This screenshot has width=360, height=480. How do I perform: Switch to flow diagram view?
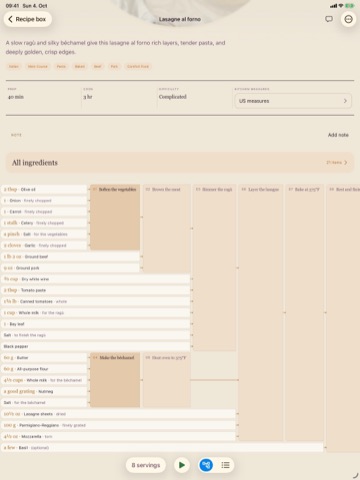tap(206, 465)
